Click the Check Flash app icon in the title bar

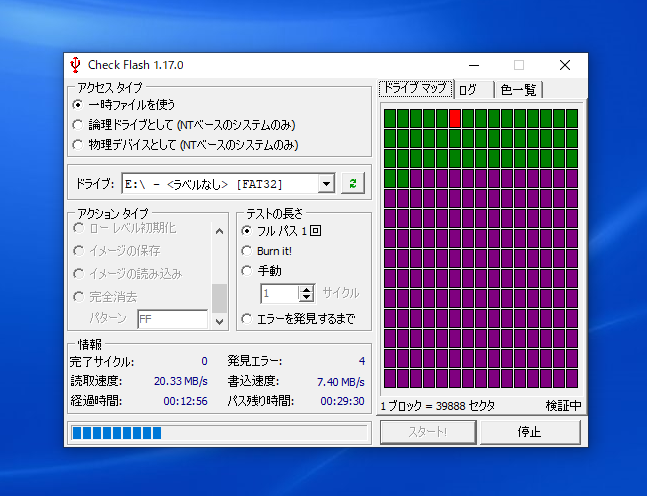coord(76,65)
